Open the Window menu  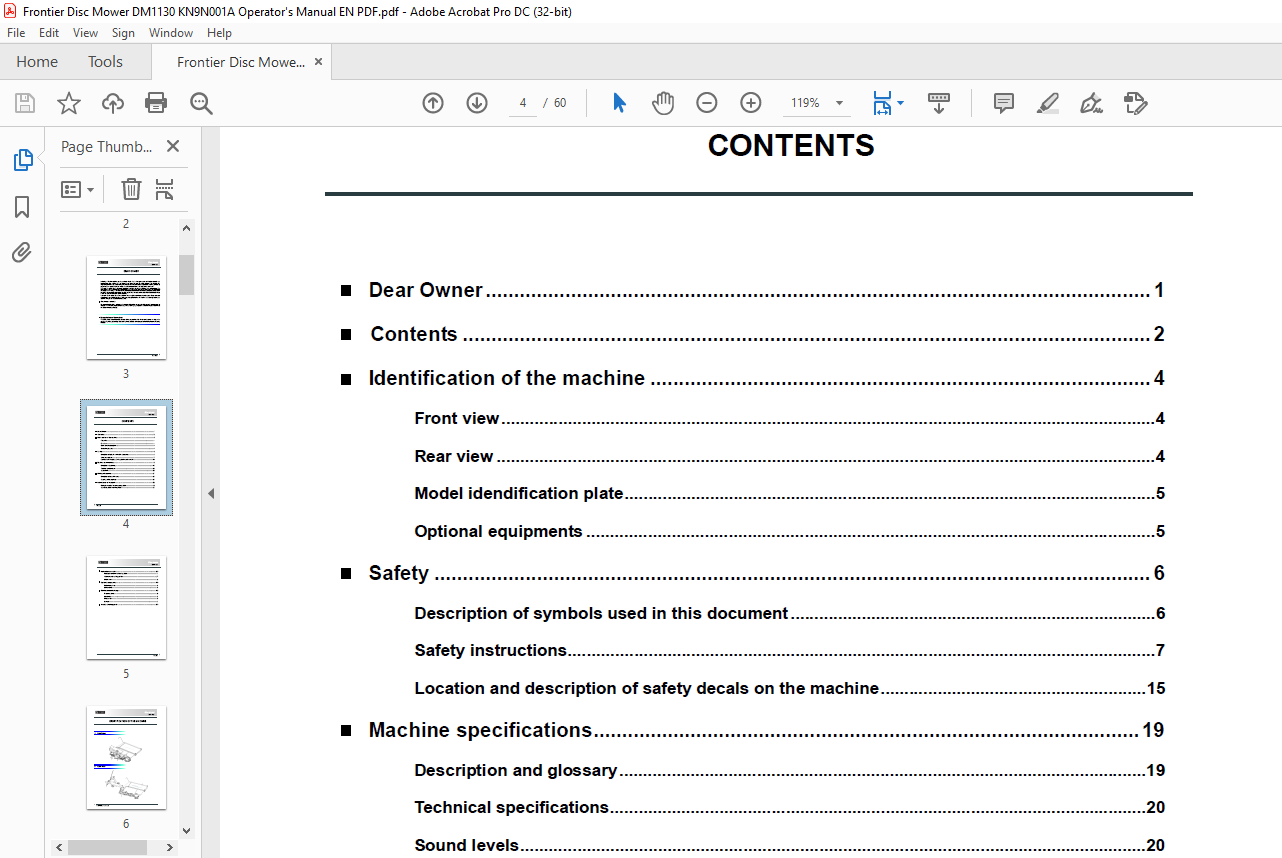(x=171, y=33)
